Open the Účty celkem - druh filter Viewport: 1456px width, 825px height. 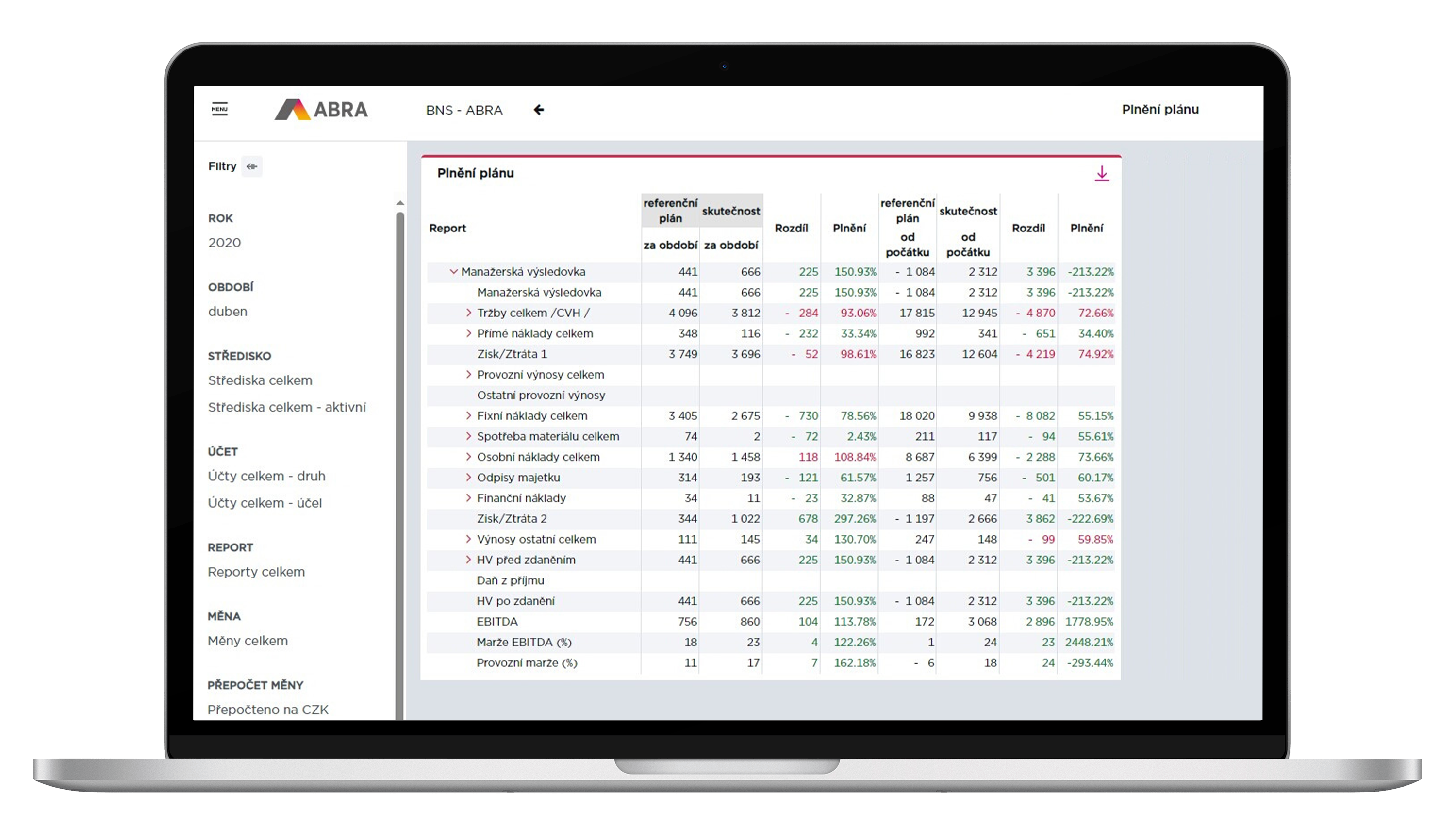267,476
